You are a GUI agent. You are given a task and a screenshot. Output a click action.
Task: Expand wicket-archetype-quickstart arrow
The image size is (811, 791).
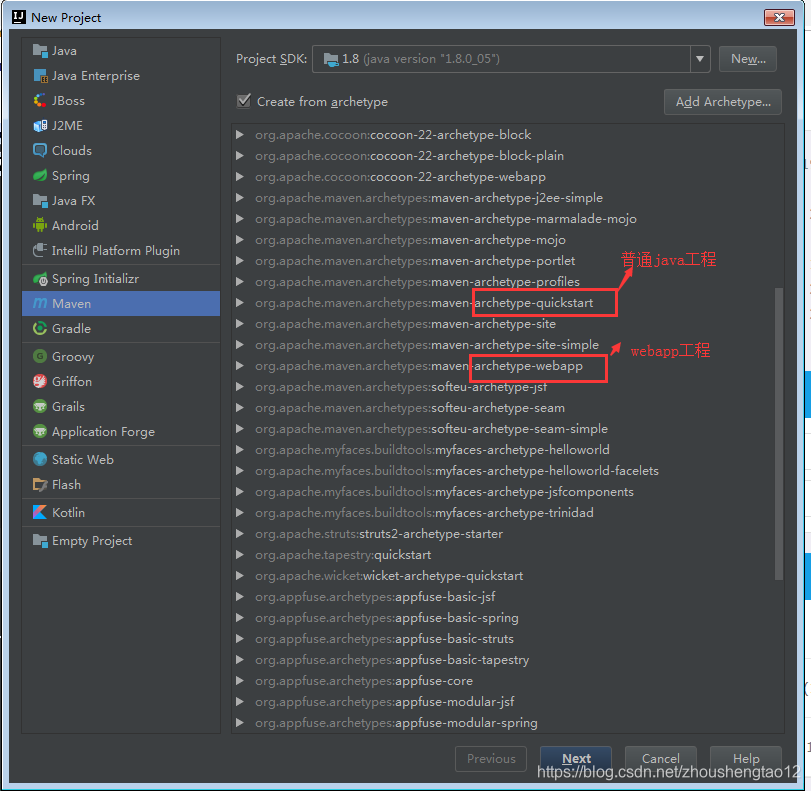click(x=239, y=576)
